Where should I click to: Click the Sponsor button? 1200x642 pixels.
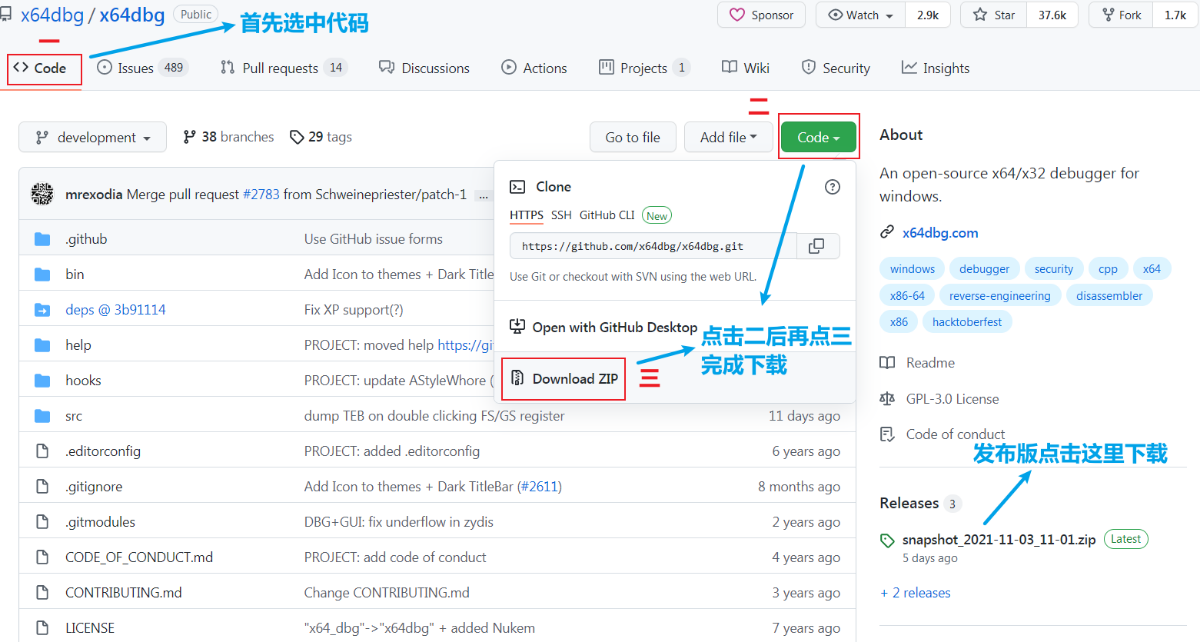point(761,15)
